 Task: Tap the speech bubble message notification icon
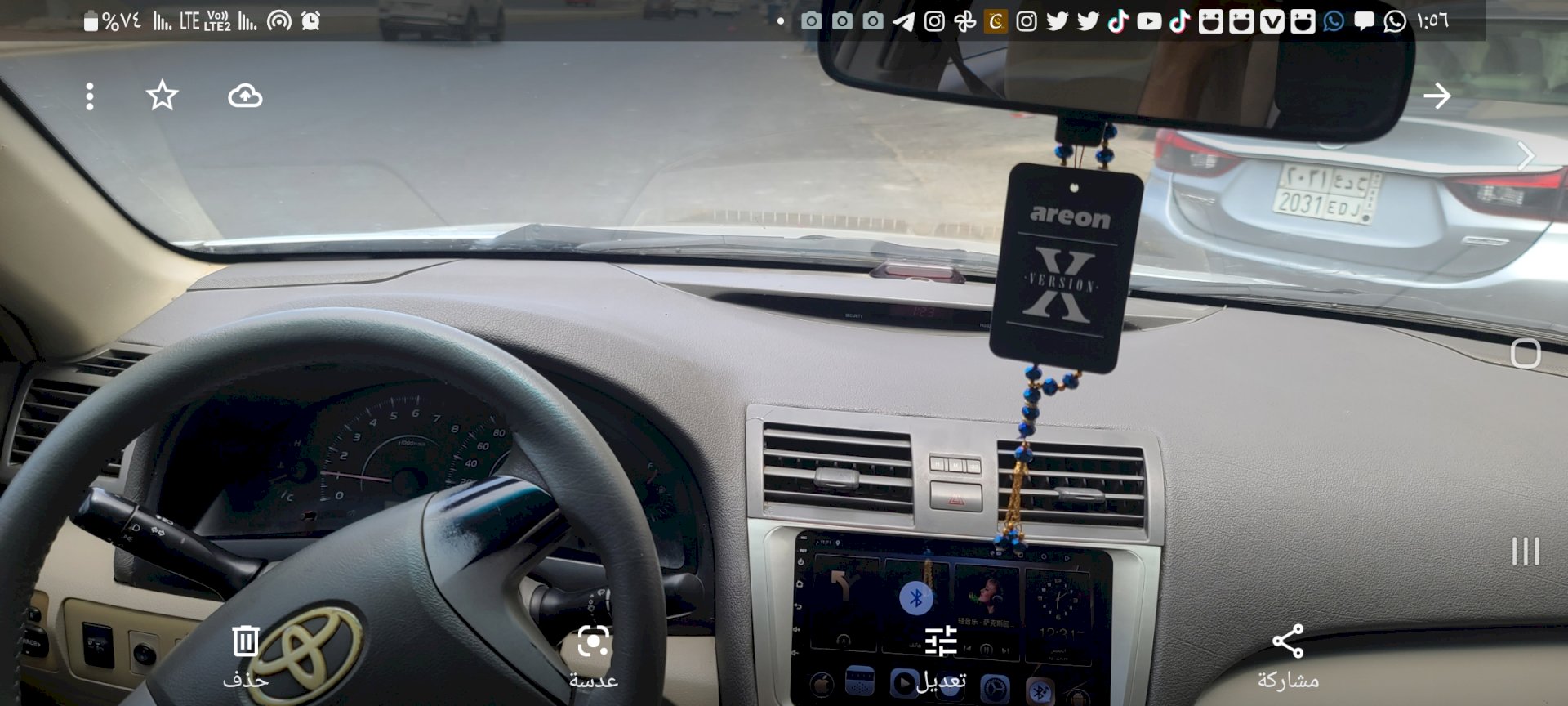coord(1364,21)
